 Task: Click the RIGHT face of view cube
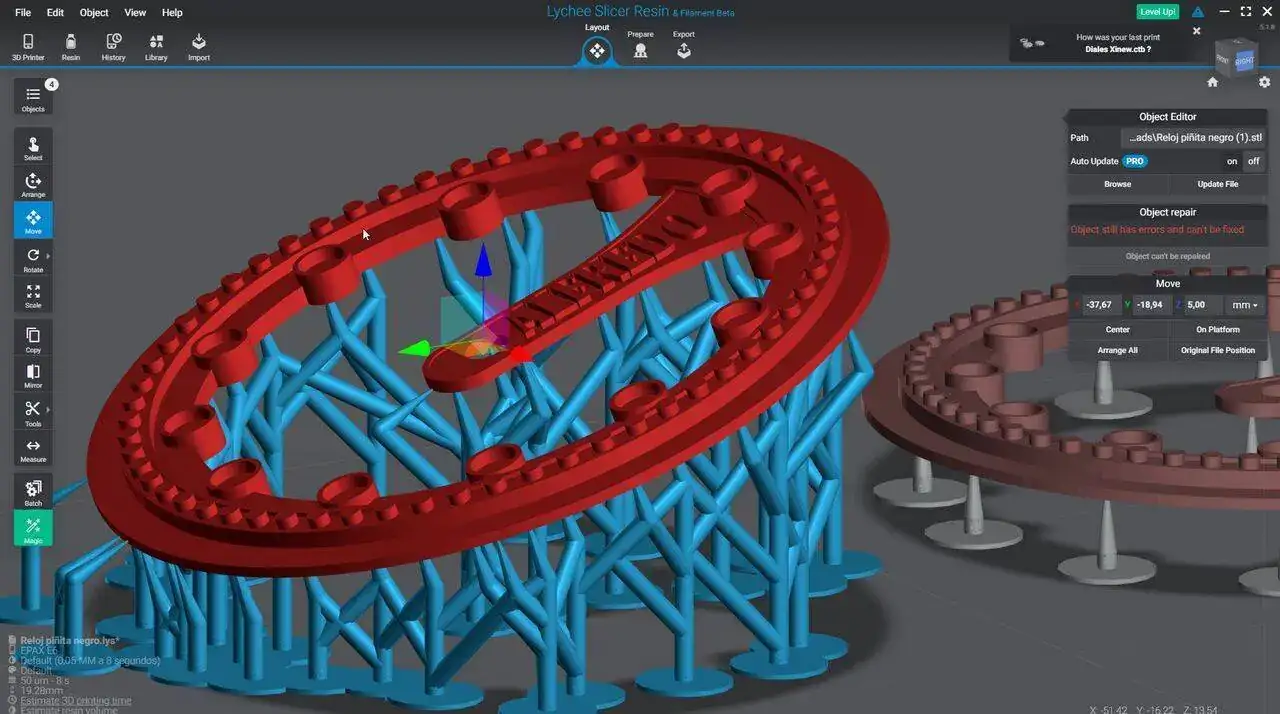(1244, 61)
